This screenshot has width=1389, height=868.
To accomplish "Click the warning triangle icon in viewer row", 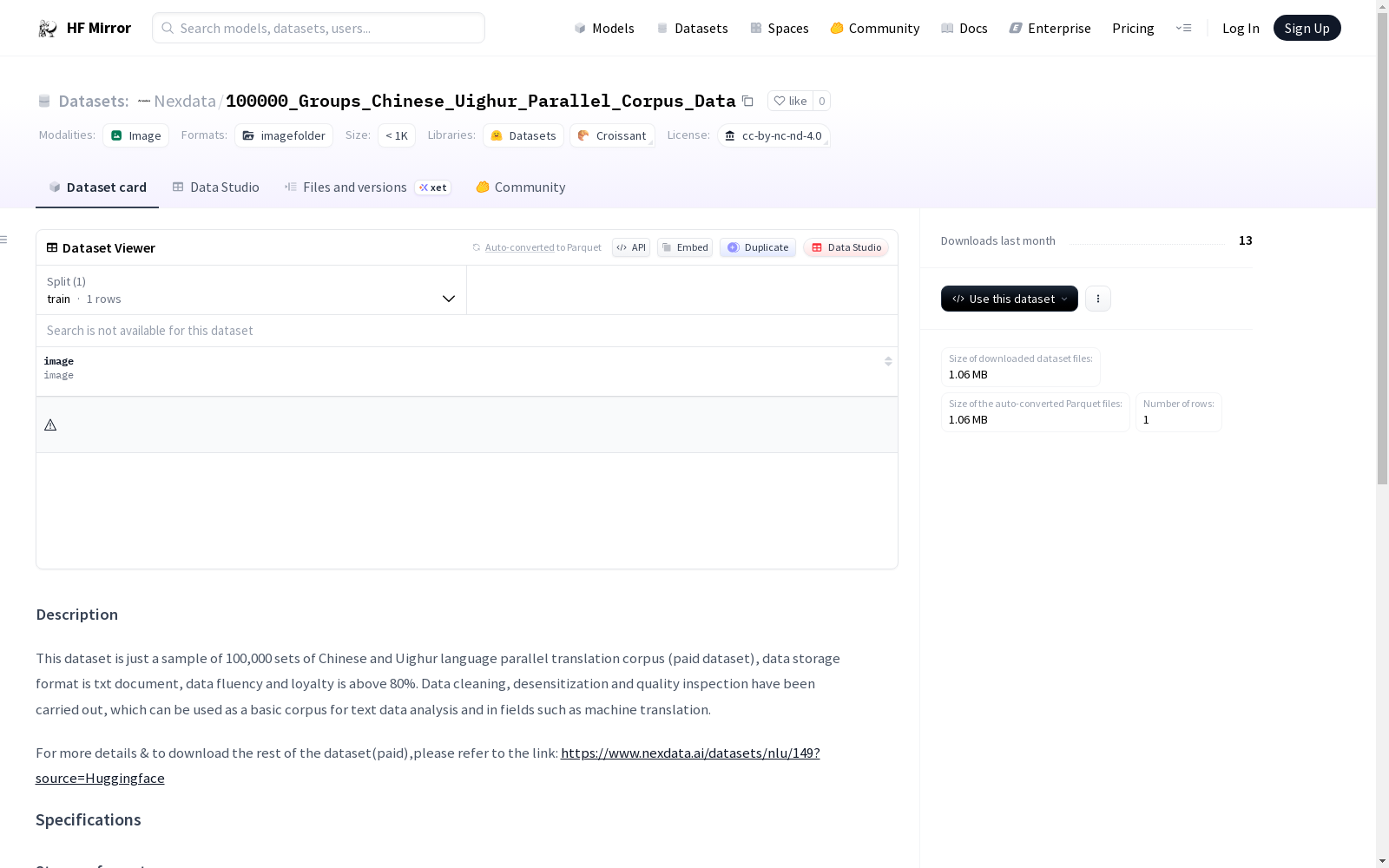I will [x=50, y=425].
